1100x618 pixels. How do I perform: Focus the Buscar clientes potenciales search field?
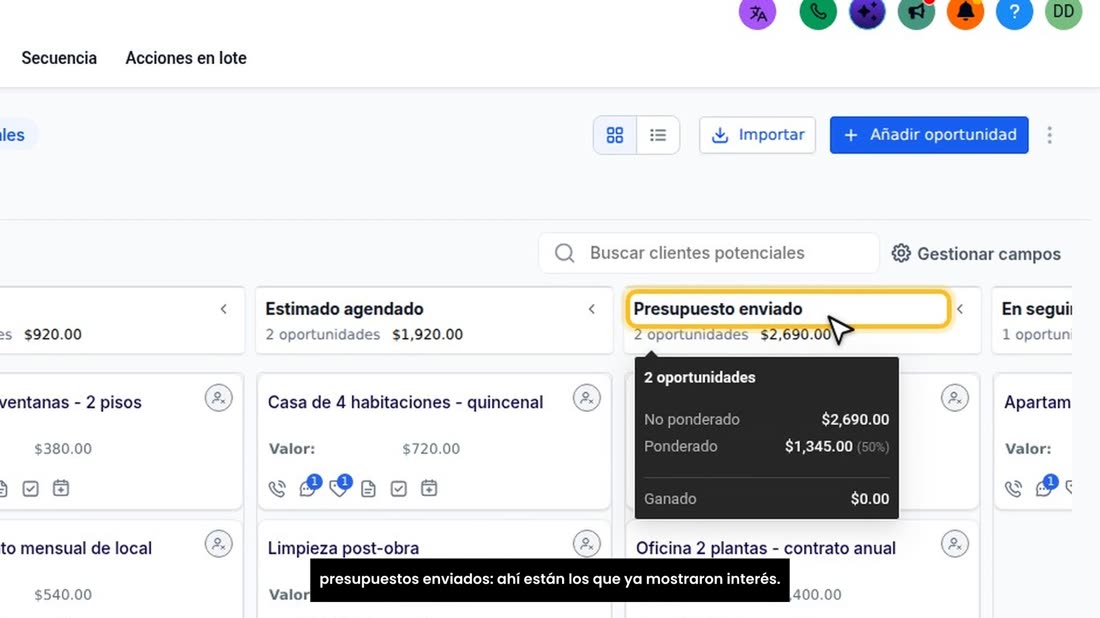709,253
